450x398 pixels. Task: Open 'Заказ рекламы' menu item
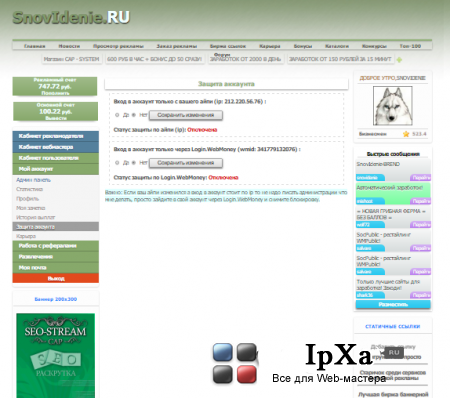[x=177, y=46]
